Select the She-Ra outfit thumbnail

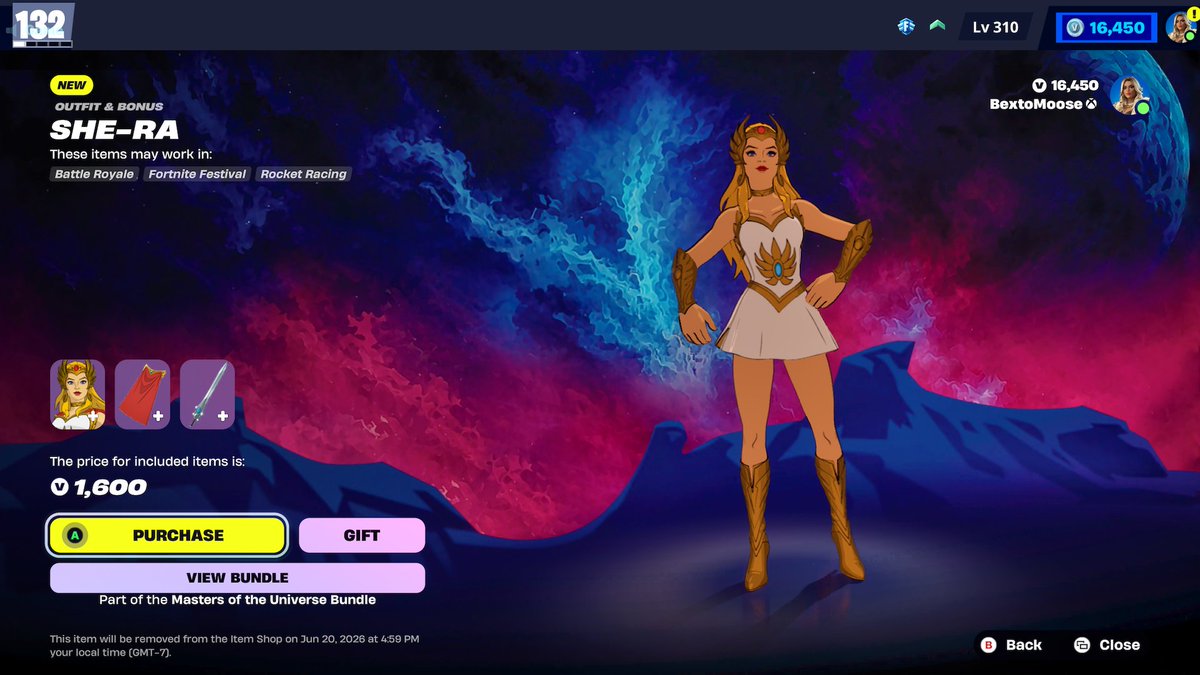coord(77,395)
